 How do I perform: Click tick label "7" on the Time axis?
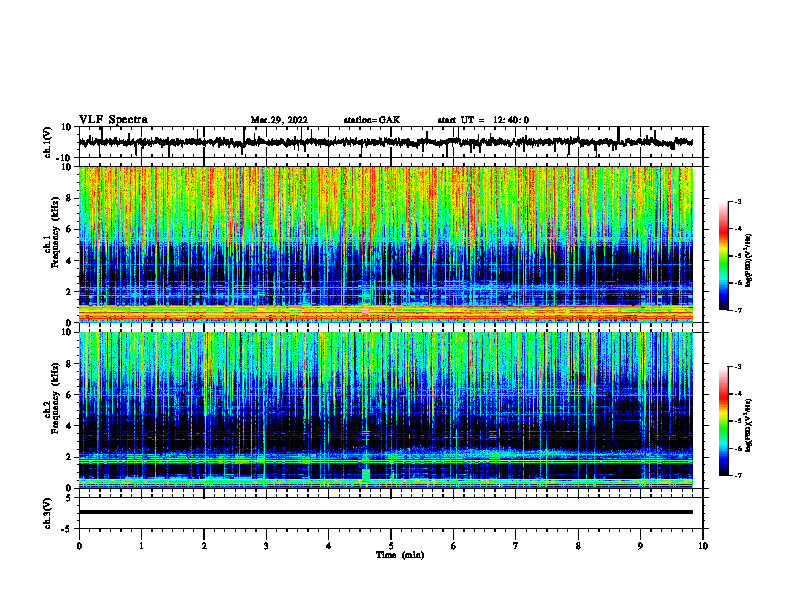pyautogui.click(x=516, y=546)
